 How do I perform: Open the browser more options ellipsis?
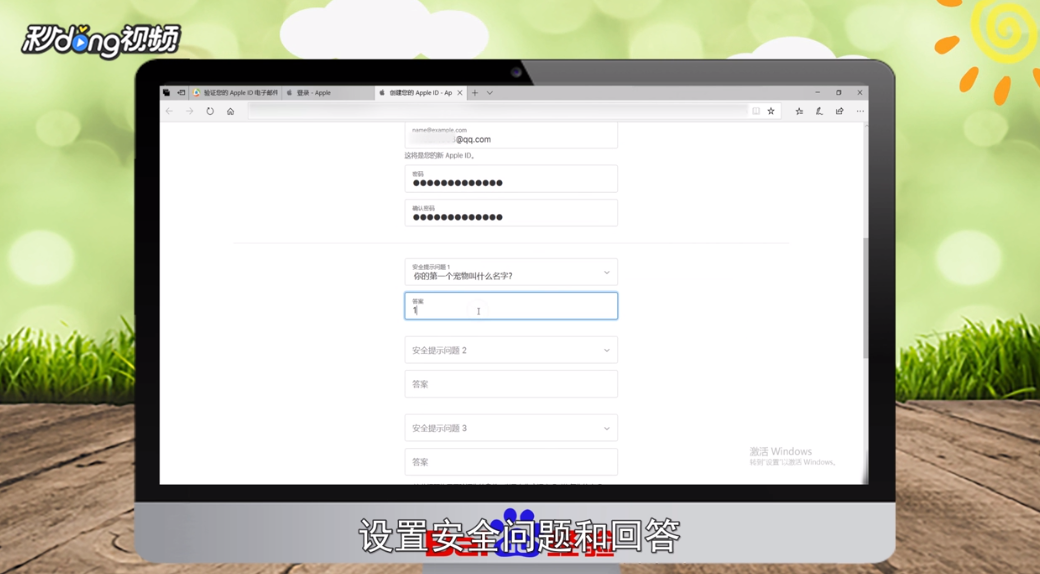[x=860, y=111]
